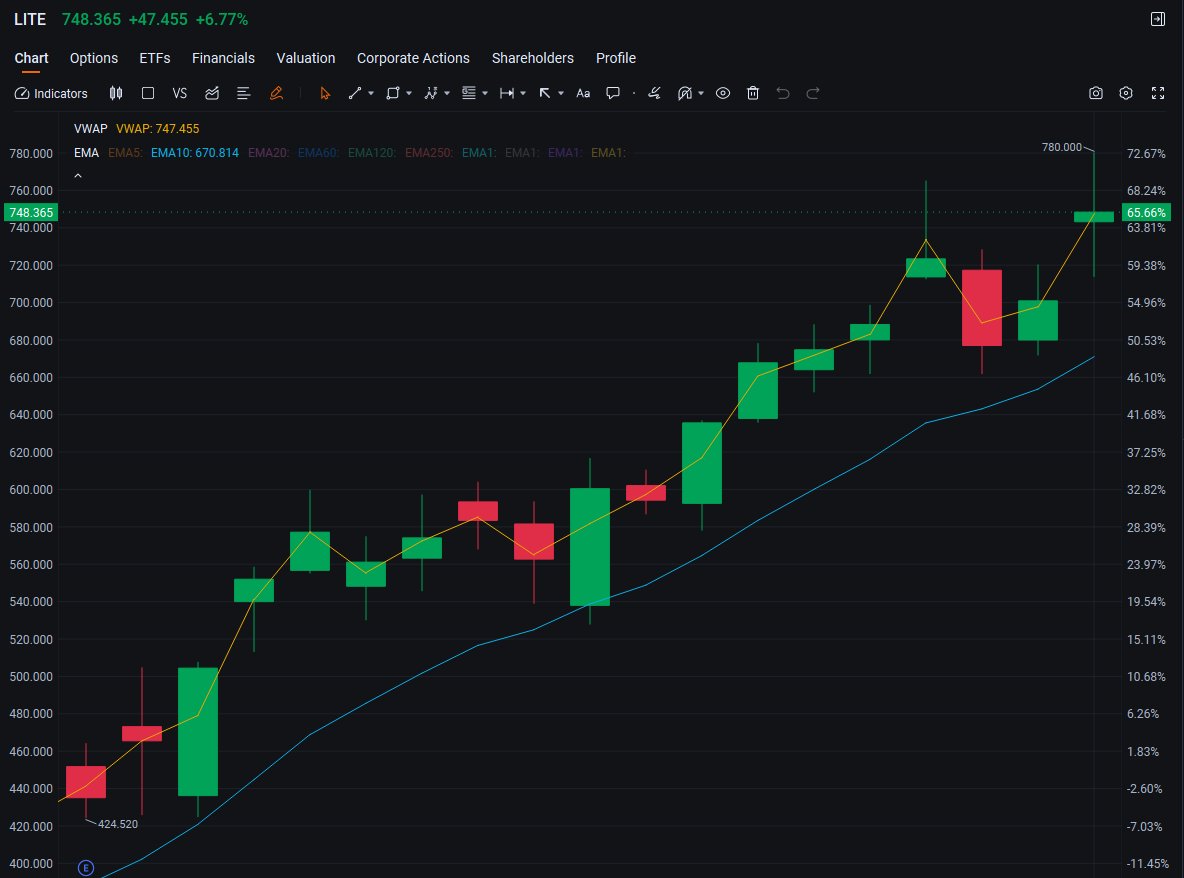Open the Profile tab
The width and height of the screenshot is (1184, 878).
pos(615,58)
